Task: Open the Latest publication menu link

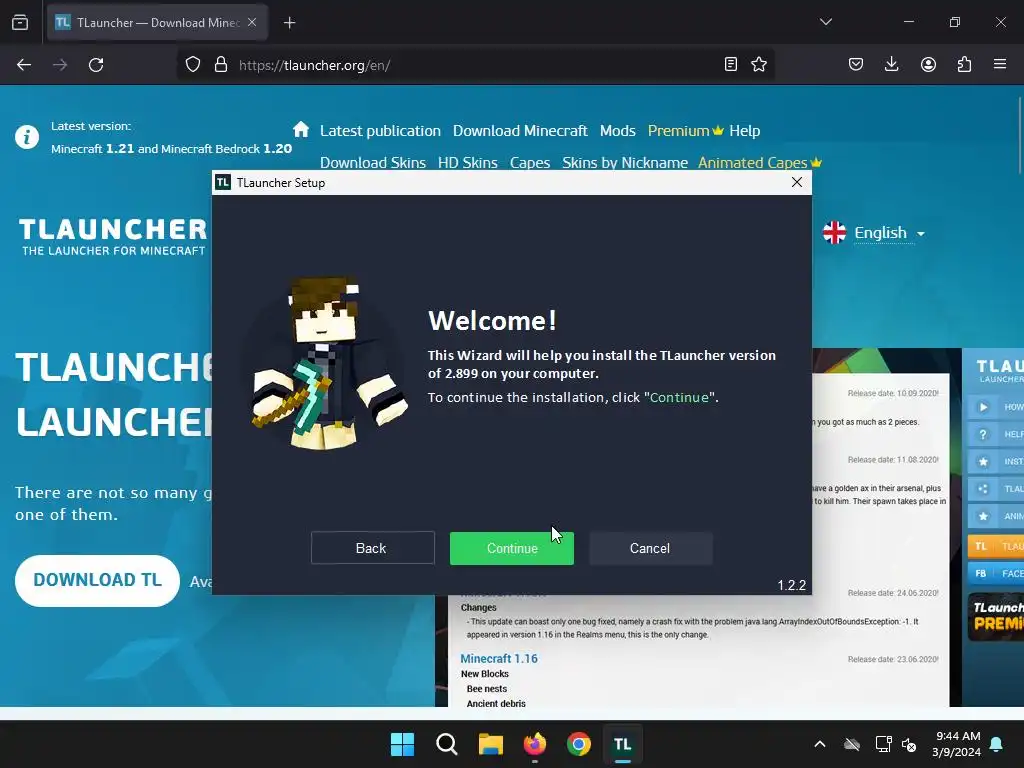Action: point(380,131)
